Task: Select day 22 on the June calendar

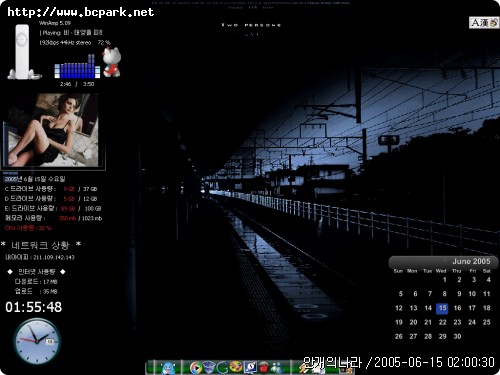Action: coord(442,322)
